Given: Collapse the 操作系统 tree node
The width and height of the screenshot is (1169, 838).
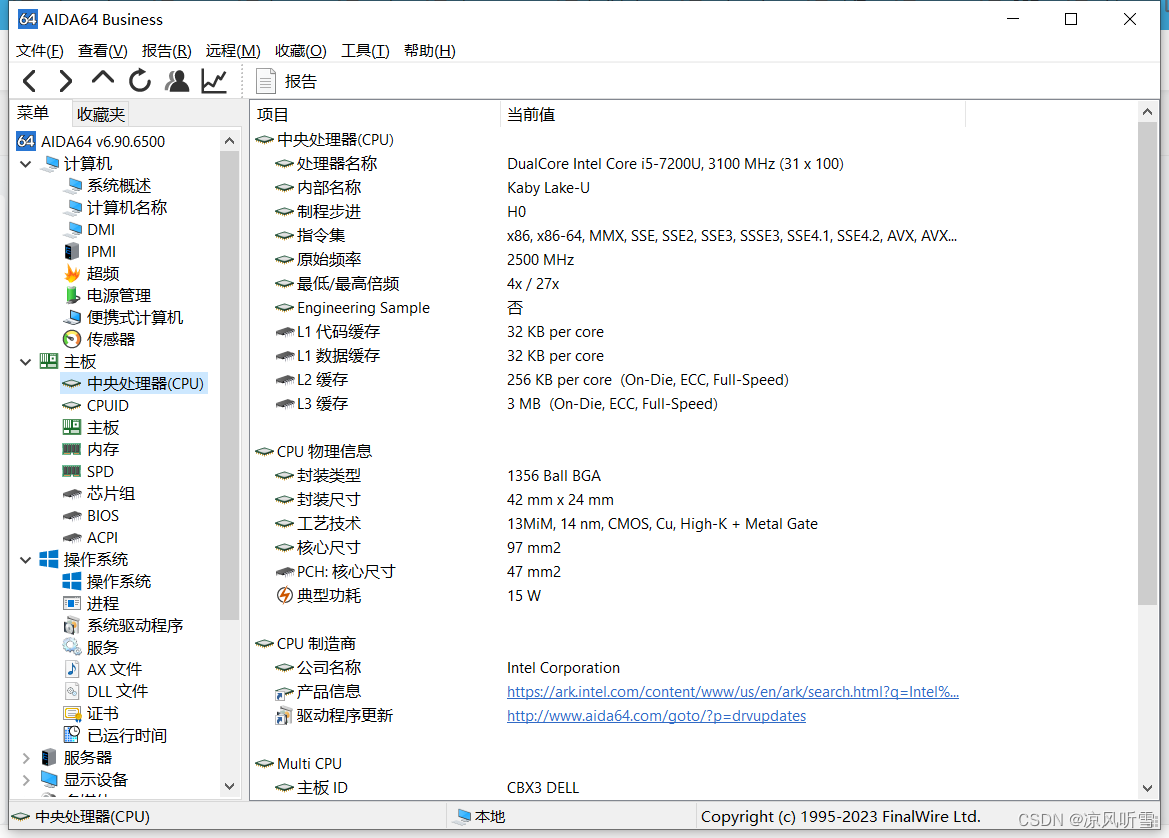Looking at the screenshot, I should click(25, 559).
